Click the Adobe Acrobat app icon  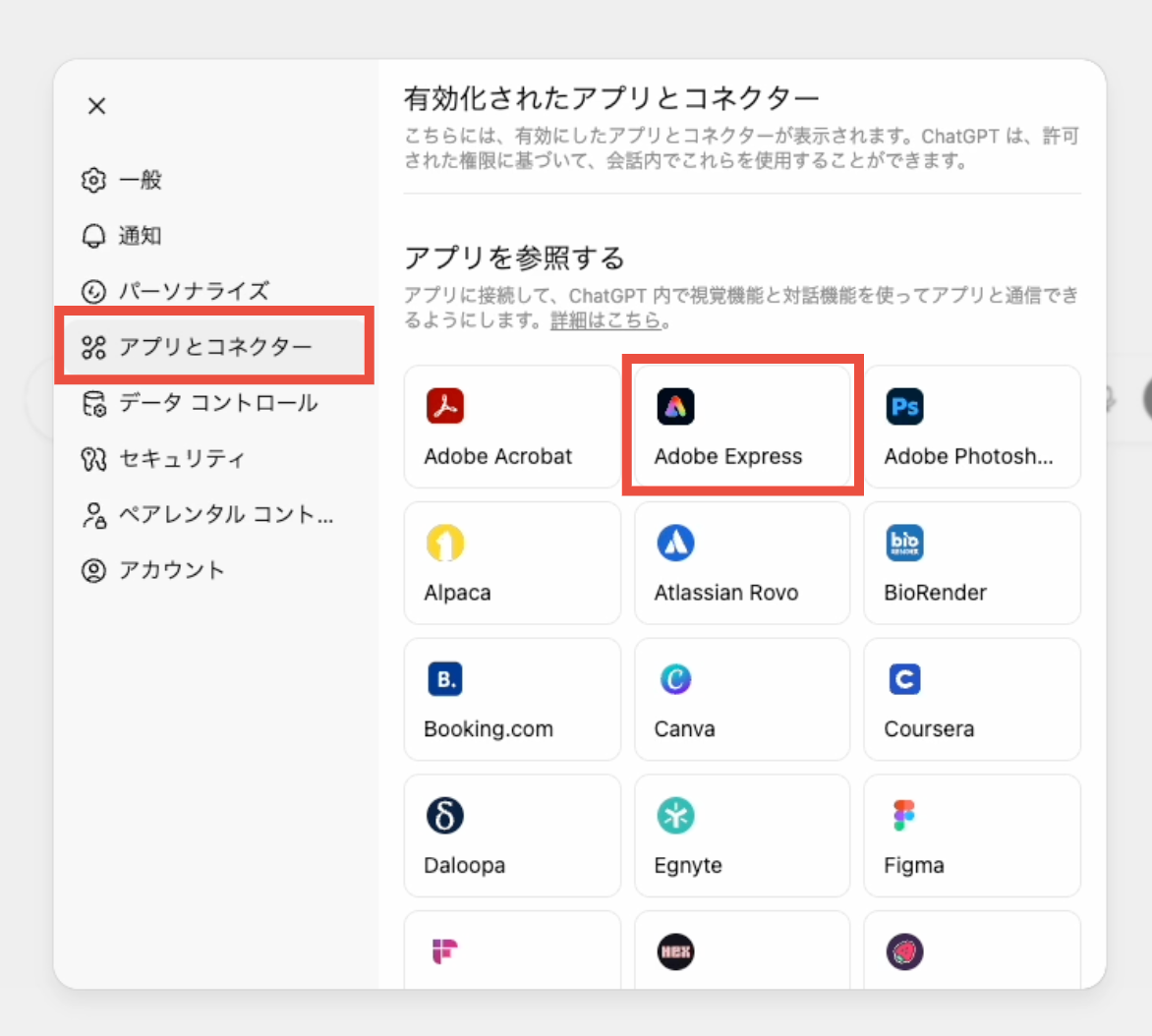(444, 406)
